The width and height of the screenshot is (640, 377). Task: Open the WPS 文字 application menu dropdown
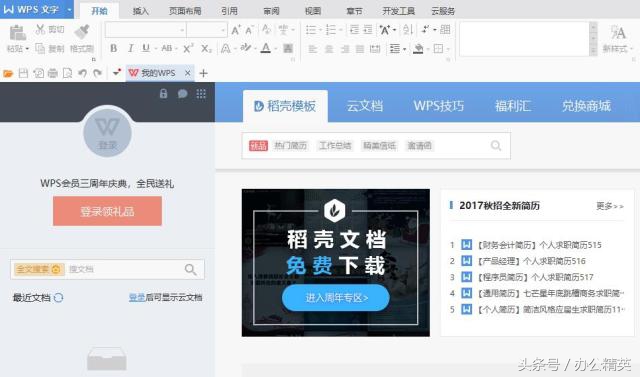point(69,9)
